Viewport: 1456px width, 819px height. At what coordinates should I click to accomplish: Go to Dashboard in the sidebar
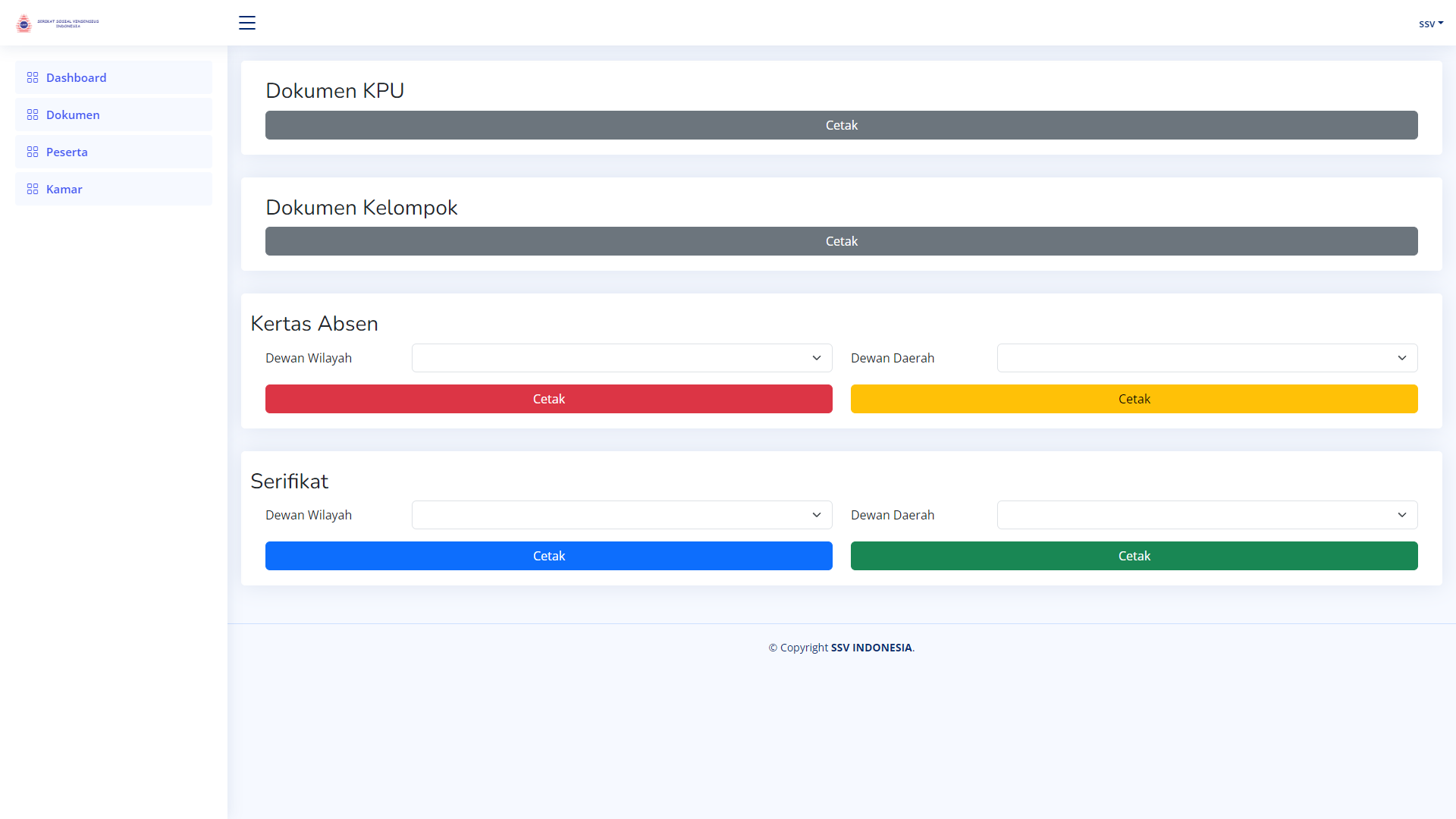(76, 77)
